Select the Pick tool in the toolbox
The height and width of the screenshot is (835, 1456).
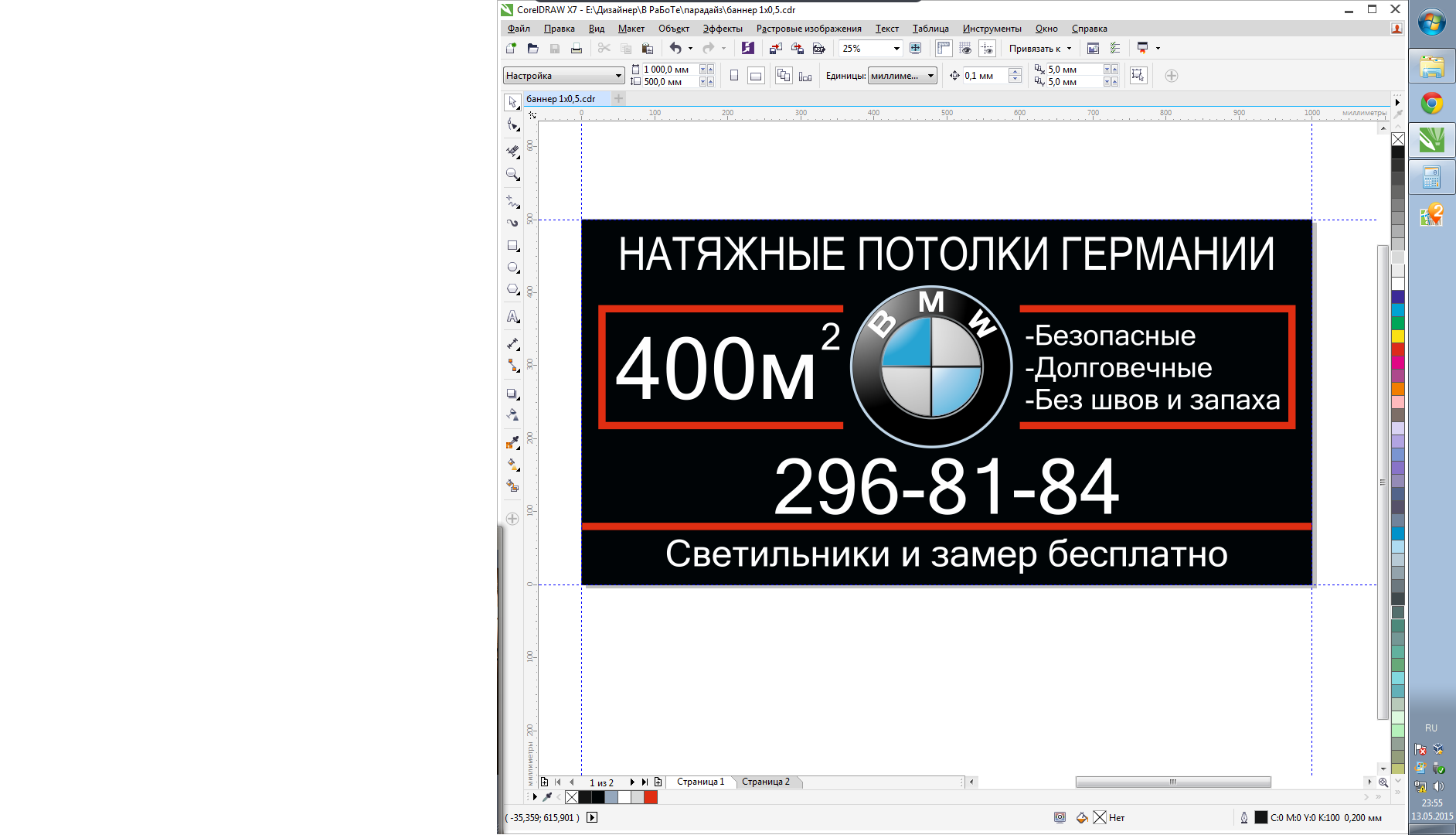pos(512,102)
